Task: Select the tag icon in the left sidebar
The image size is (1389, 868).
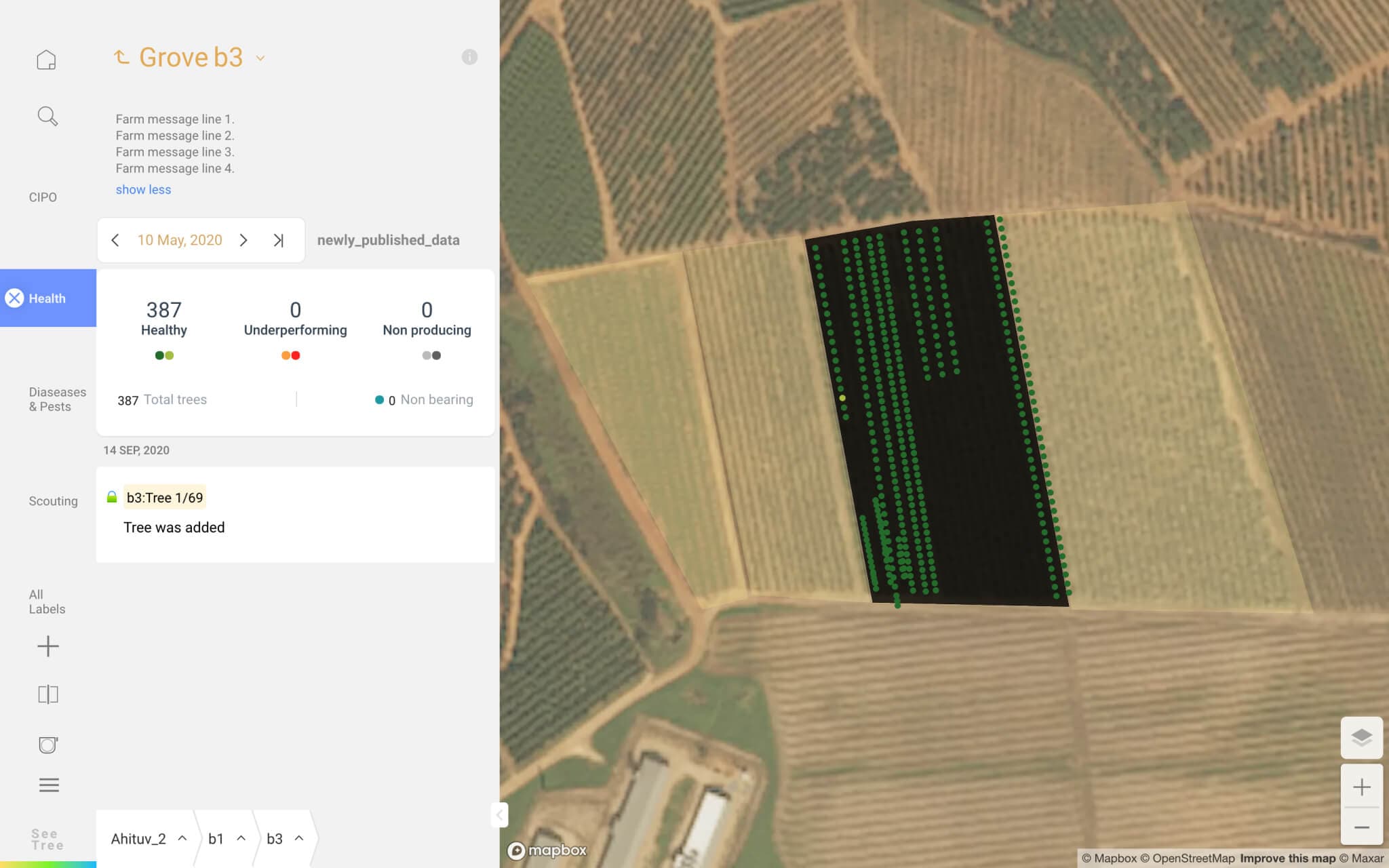Action: [47, 745]
